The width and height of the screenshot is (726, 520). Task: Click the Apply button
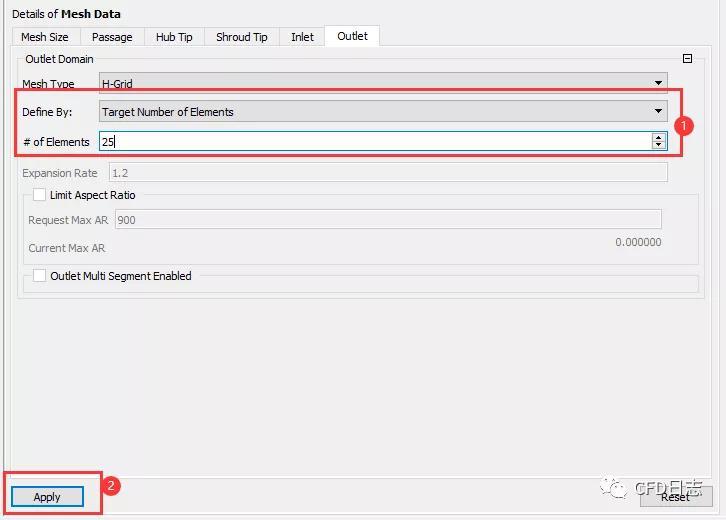[47, 497]
